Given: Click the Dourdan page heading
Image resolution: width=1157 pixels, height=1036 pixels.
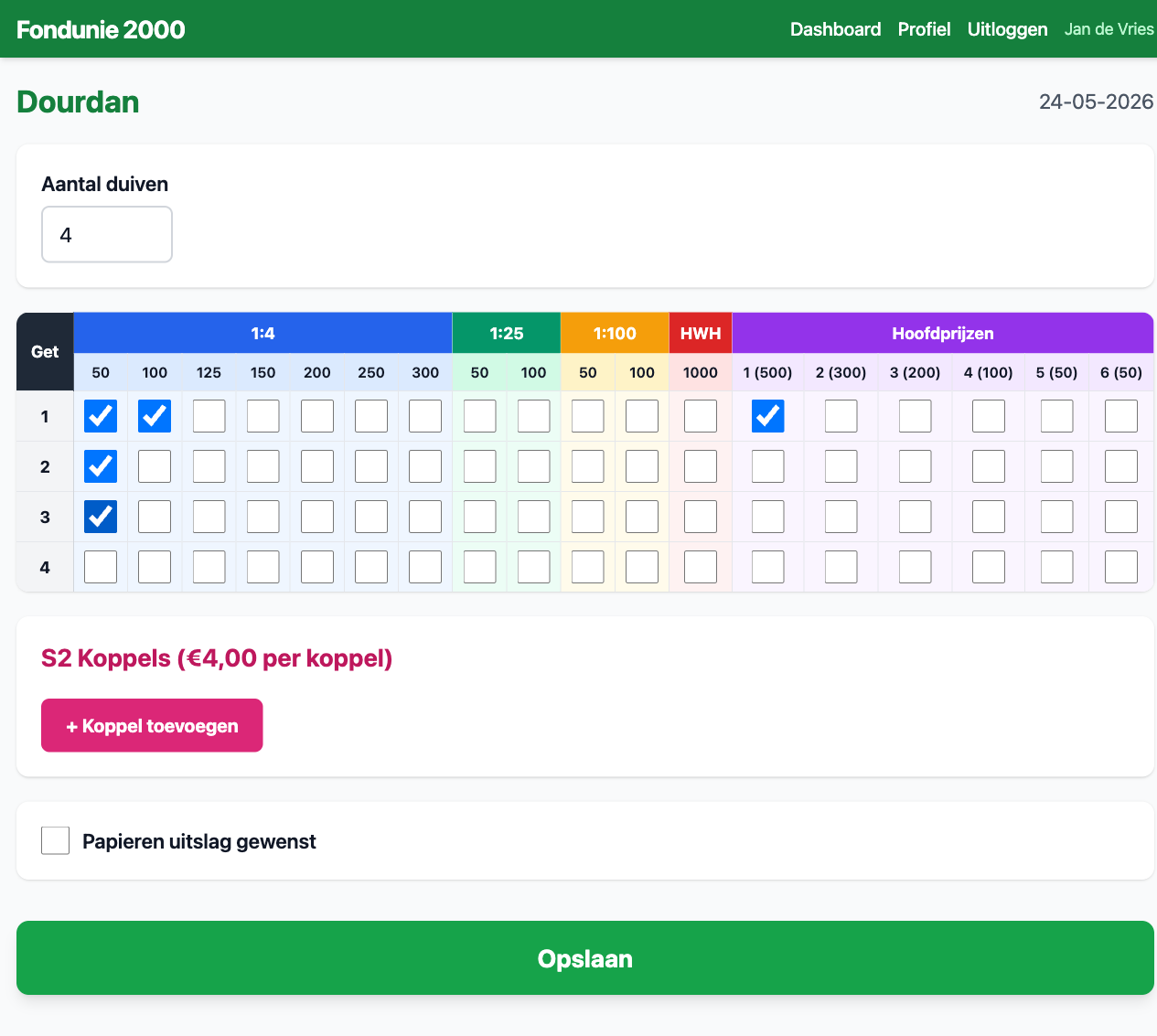Looking at the screenshot, I should (78, 101).
